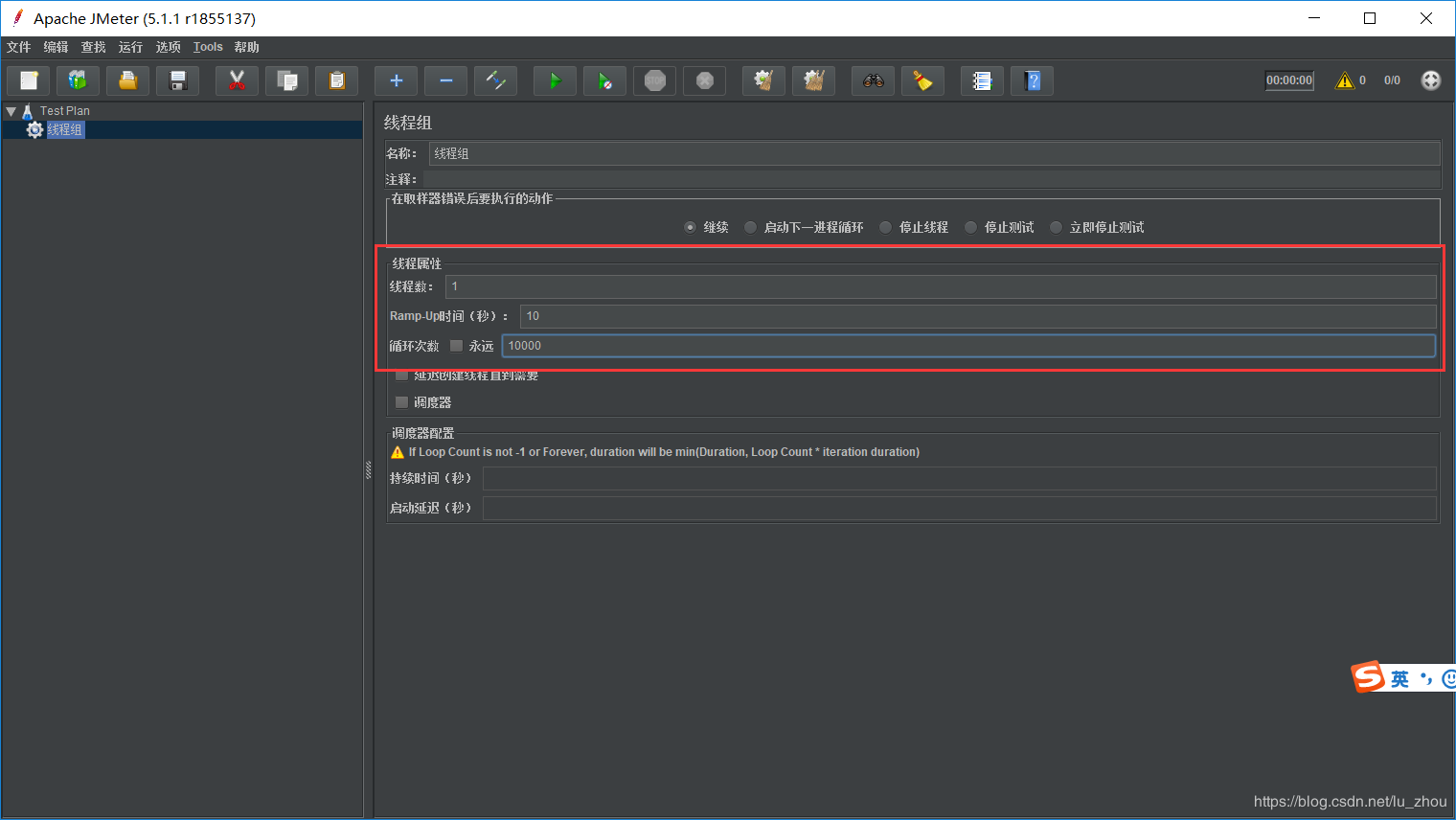Open the 选项 menu
Viewport: 1456px width, 820px height.
(x=168, y=47)
